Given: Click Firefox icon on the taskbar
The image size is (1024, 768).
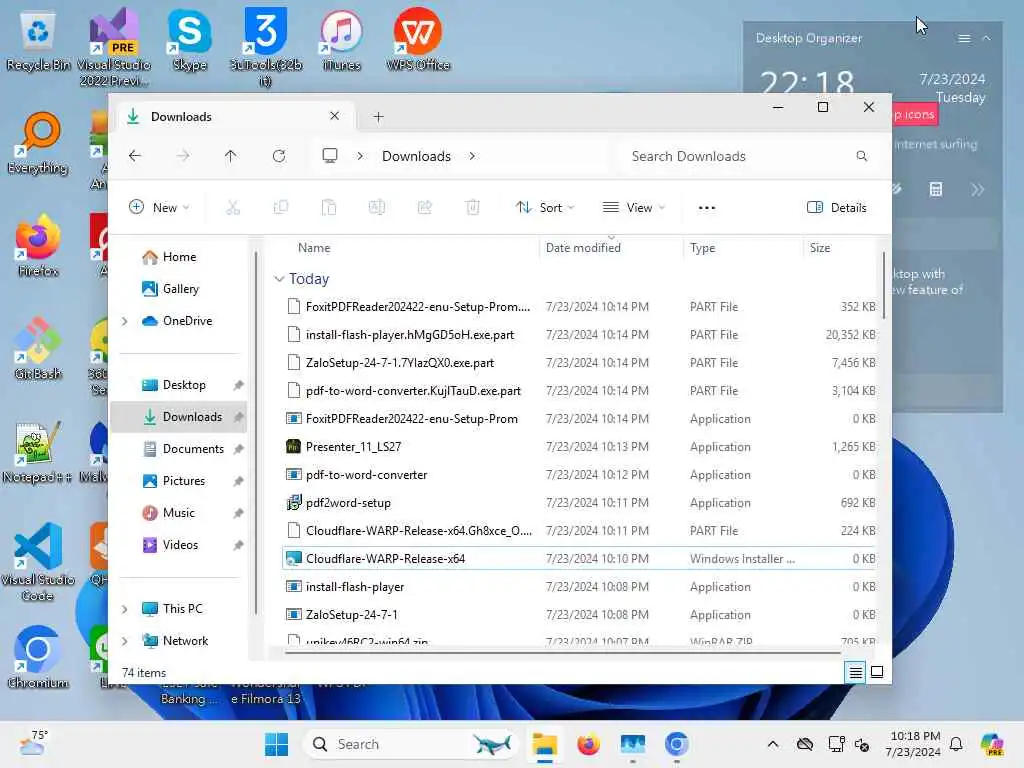Looking at the screenshot, I should click(x=588, y=744).
